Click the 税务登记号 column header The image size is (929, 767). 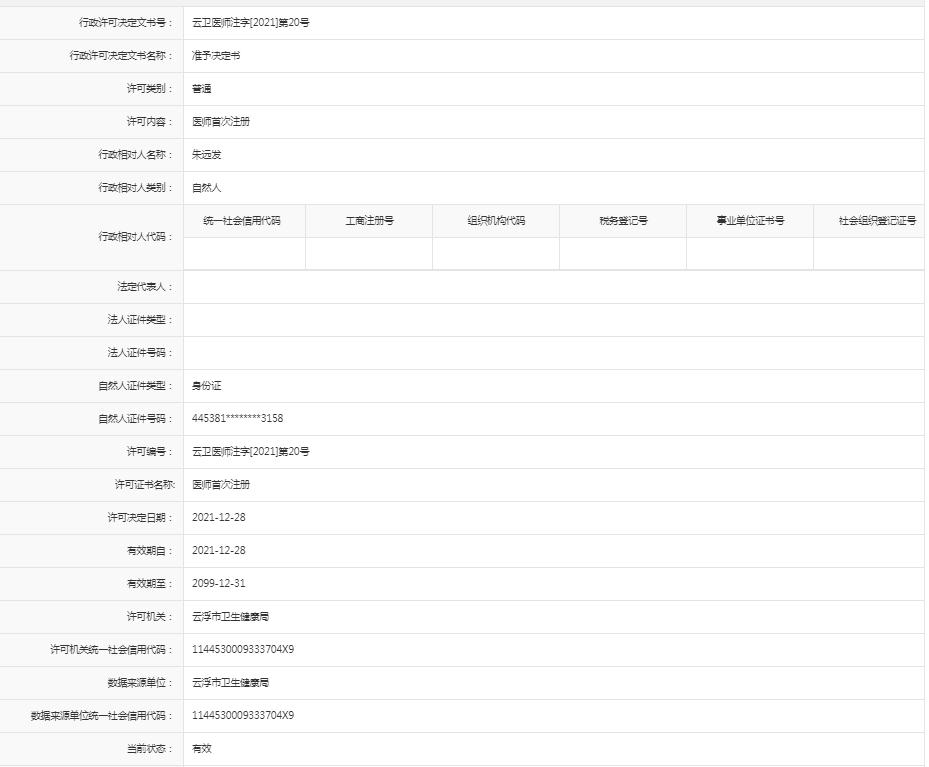click(622, 221)
